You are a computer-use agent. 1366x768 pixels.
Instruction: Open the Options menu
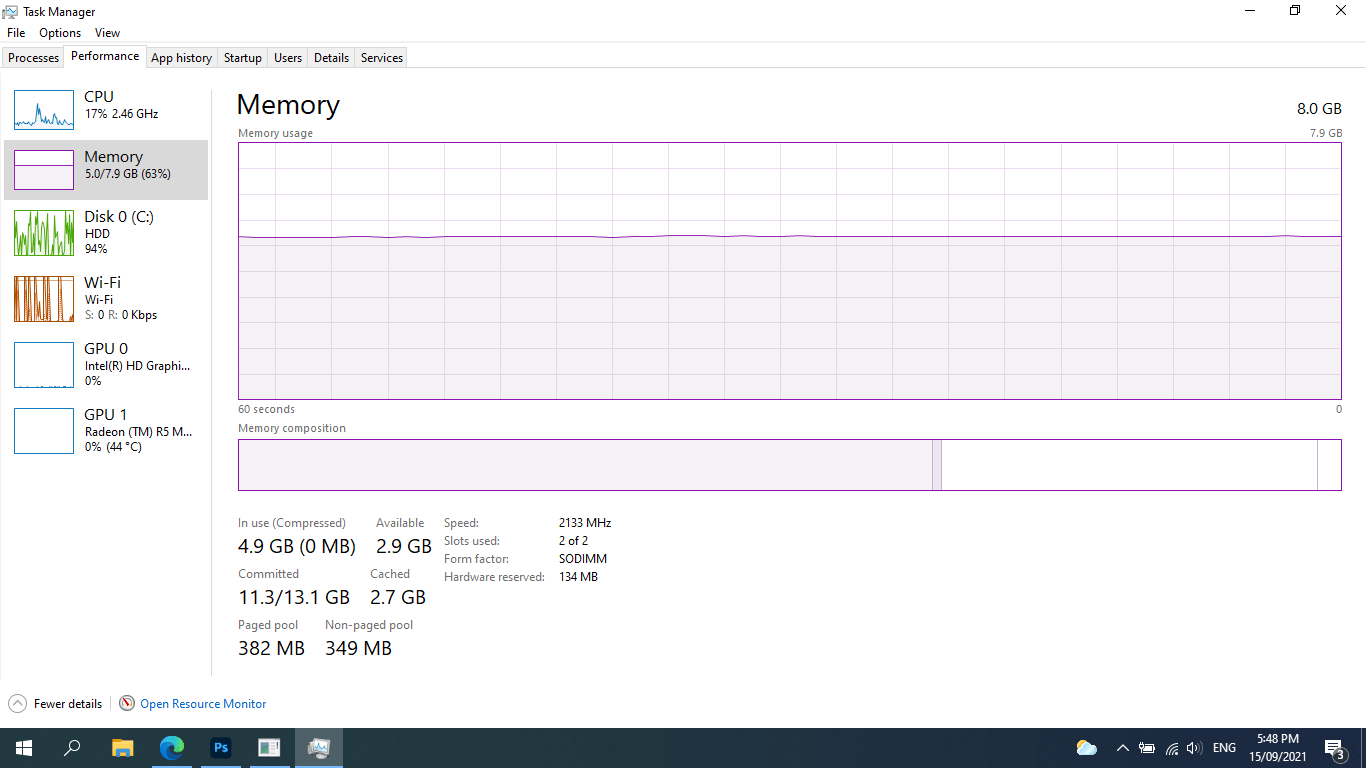point(60,33)
